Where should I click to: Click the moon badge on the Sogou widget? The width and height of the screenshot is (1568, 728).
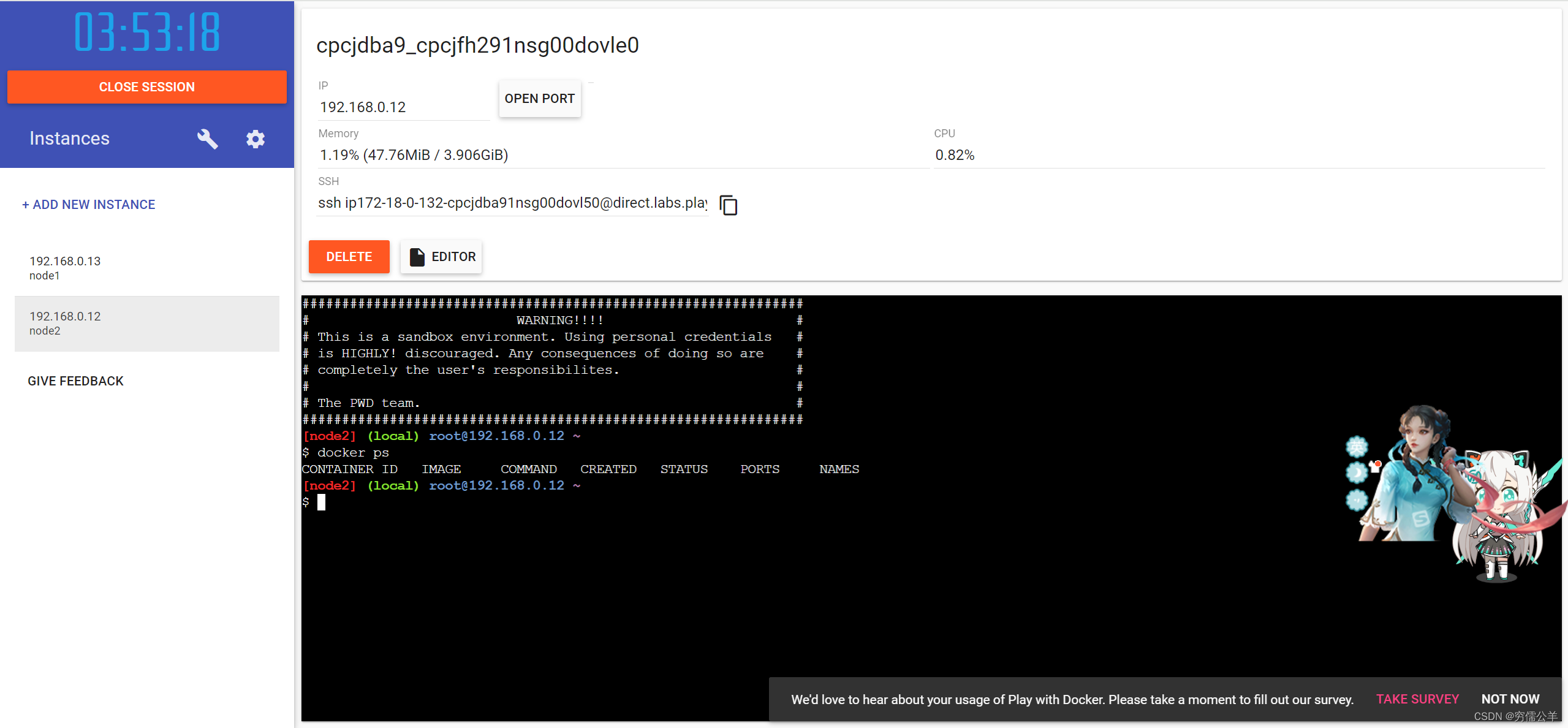pyautogui.click(x=1357, y=472)
